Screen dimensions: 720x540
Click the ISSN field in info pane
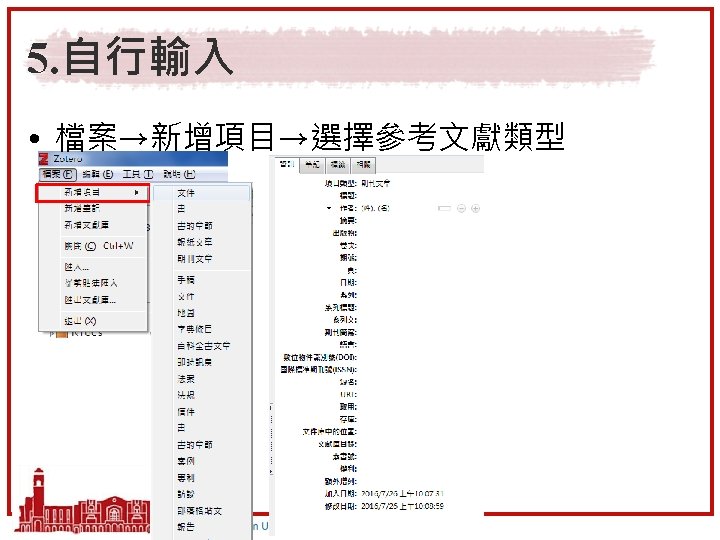(x=420, y=369)
